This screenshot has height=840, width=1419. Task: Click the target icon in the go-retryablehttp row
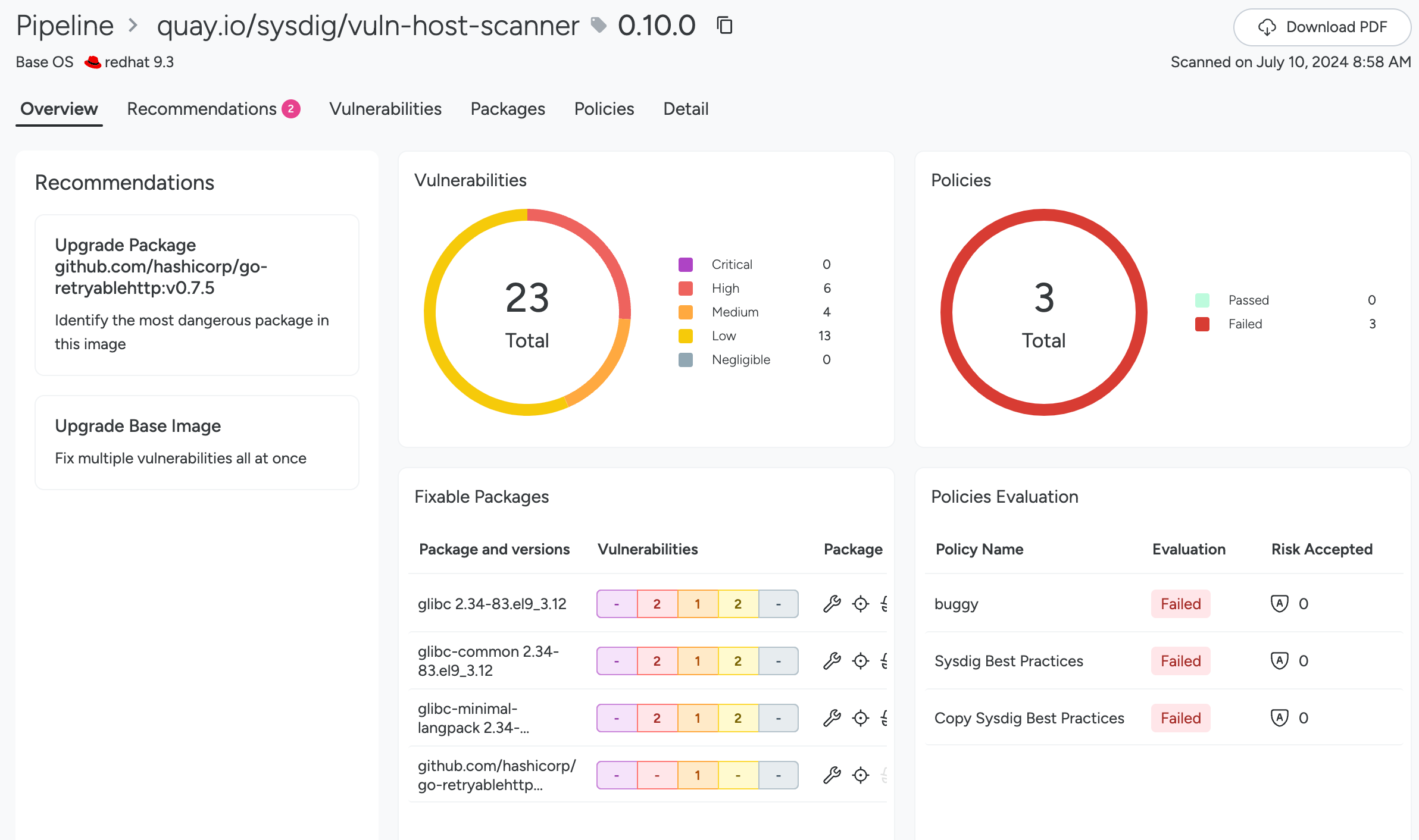[861, 775]
